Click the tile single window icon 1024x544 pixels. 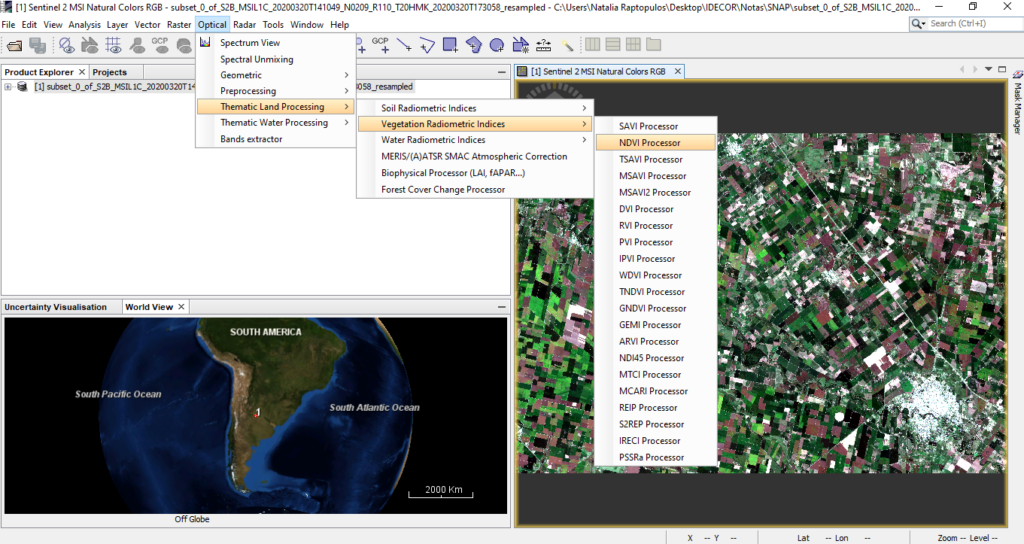(653, 44)
